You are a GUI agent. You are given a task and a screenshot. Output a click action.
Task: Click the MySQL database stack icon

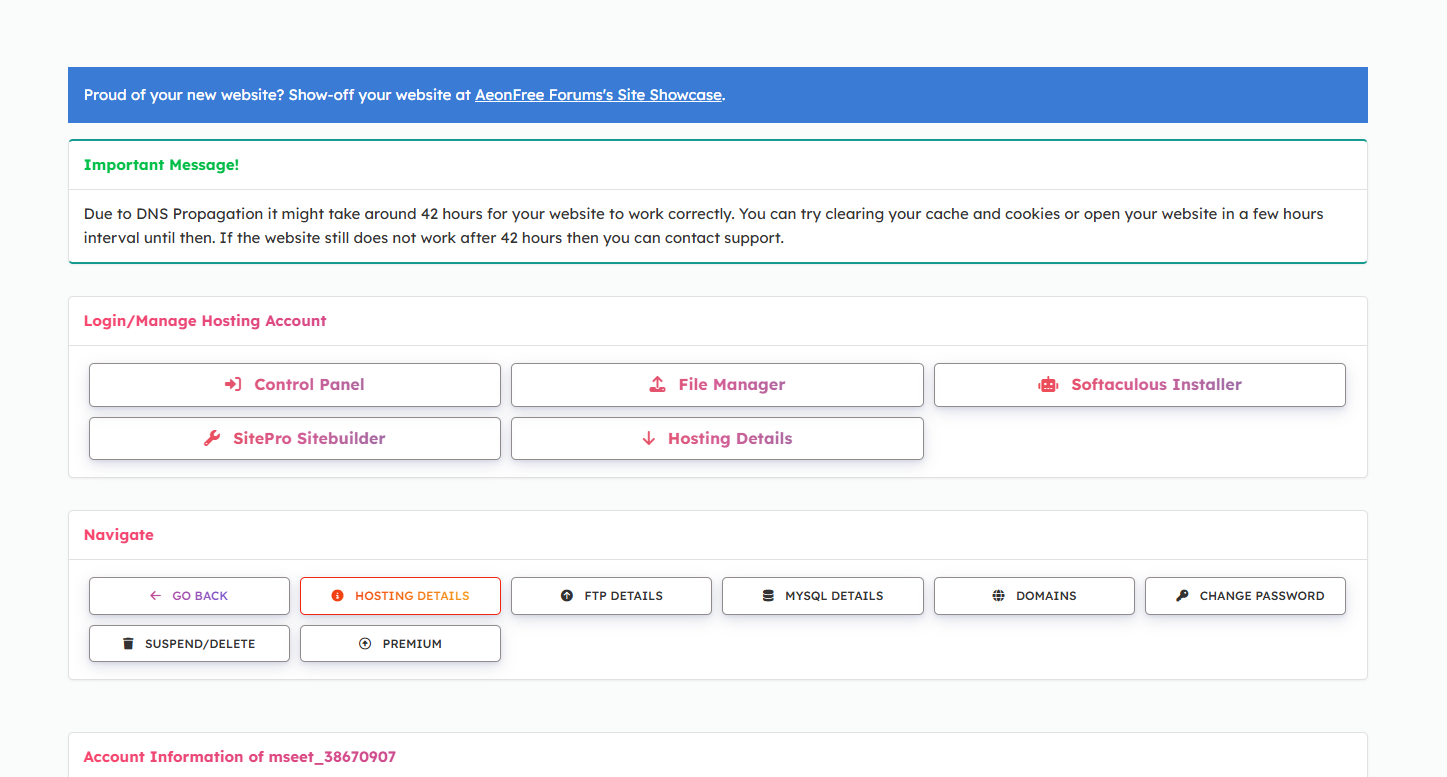pyautogui.click(x=768, y=595)
